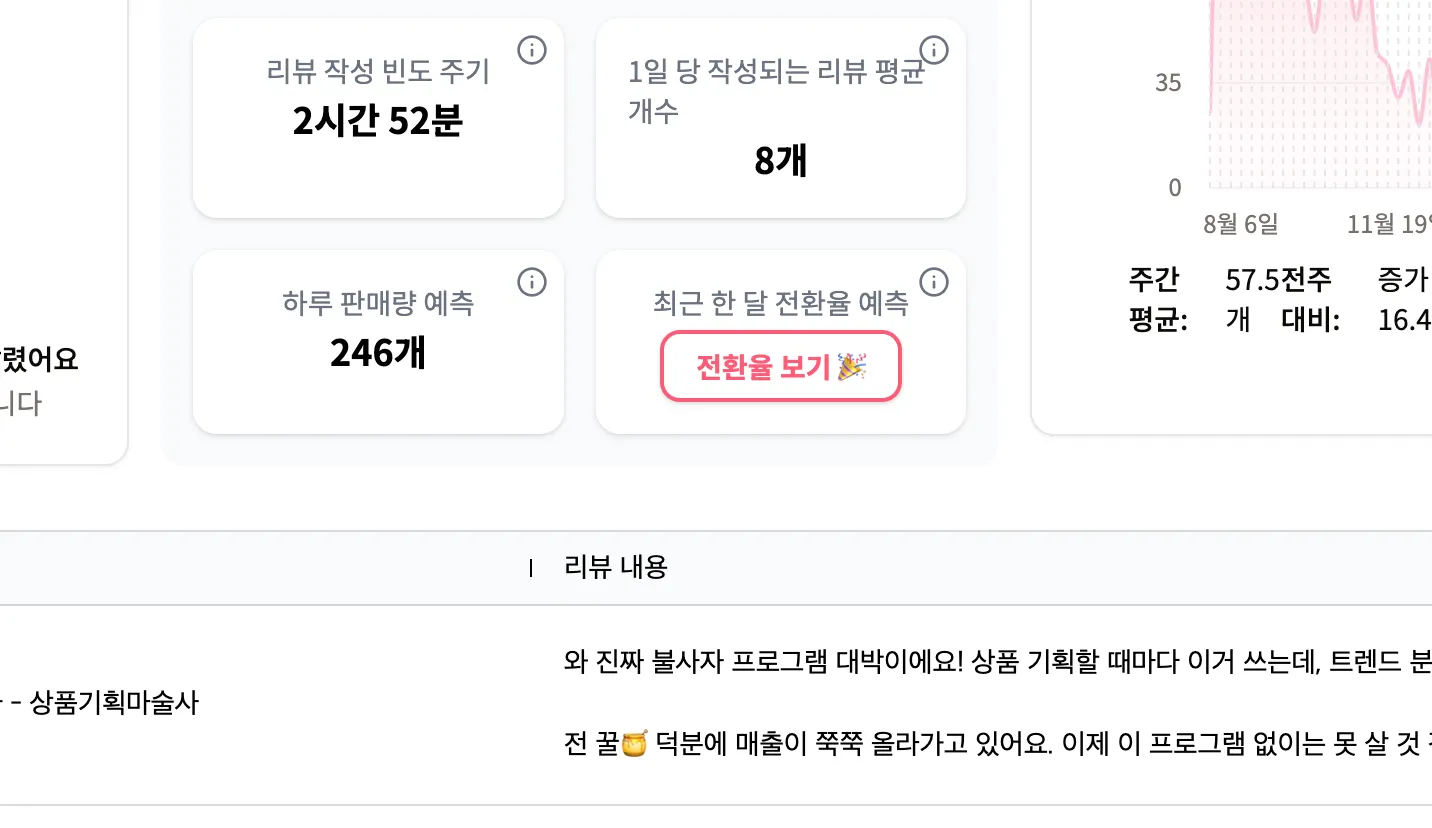Open info tooltip for 1일 당 리뷰 평균 개수

933,49
